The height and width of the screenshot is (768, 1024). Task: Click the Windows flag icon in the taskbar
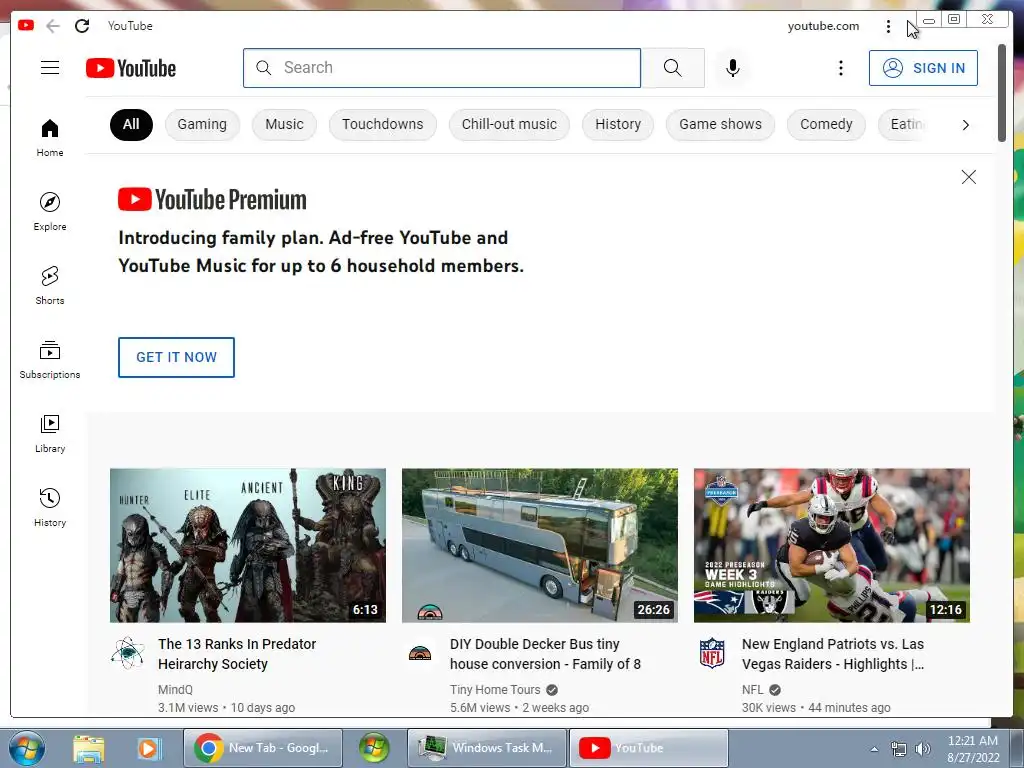click(x=374, y=748)
